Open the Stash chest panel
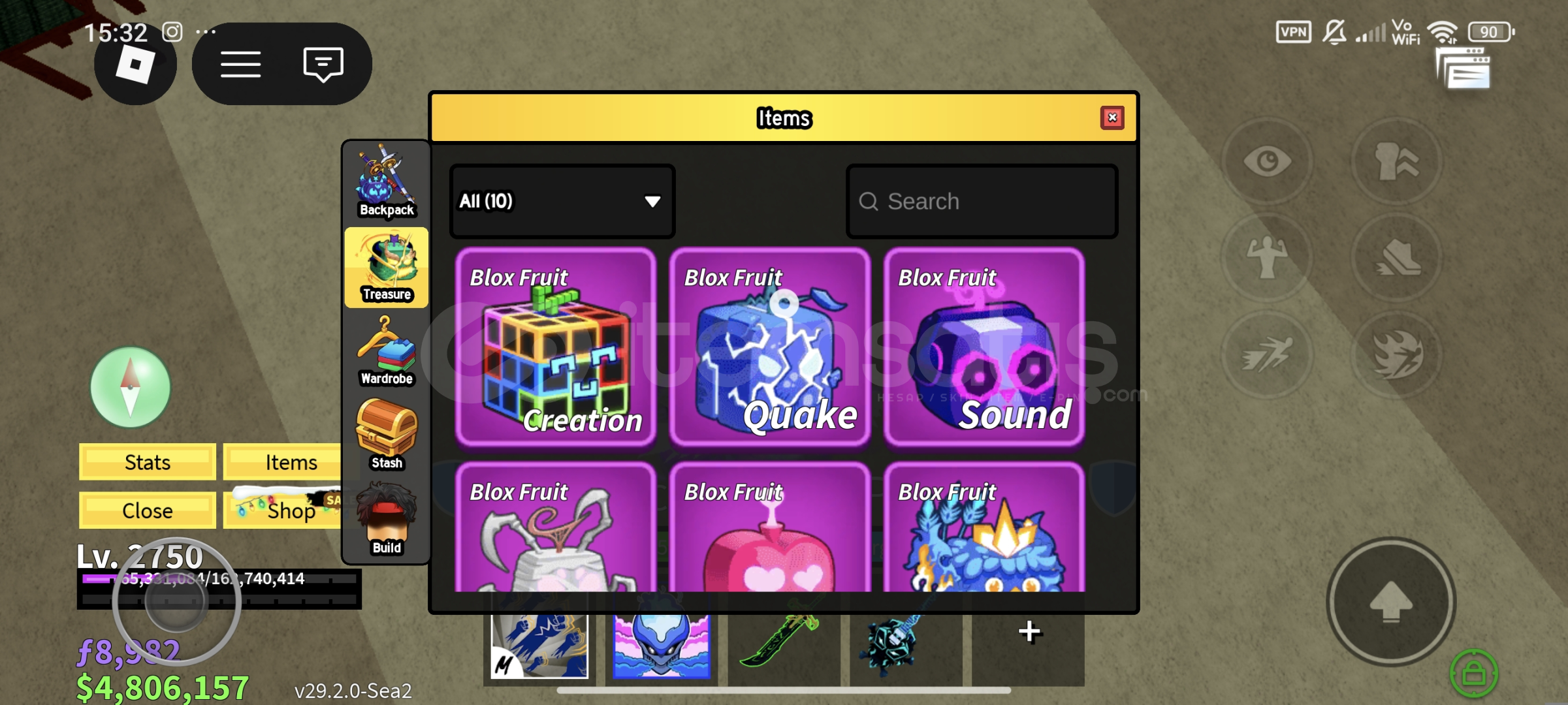The image size is (1568, 705). click(x=386, y=435)
